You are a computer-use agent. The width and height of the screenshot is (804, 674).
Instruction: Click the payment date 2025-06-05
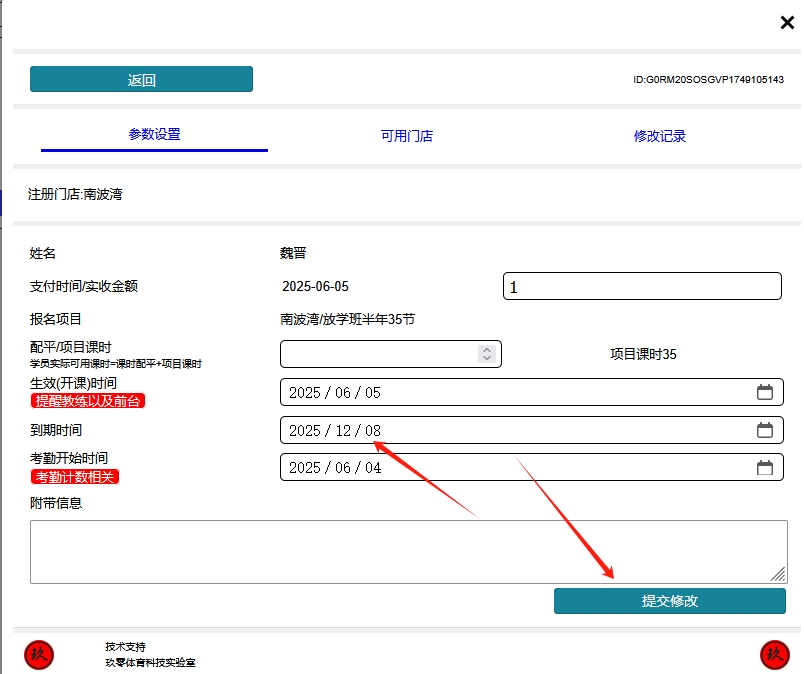(315, 286)
